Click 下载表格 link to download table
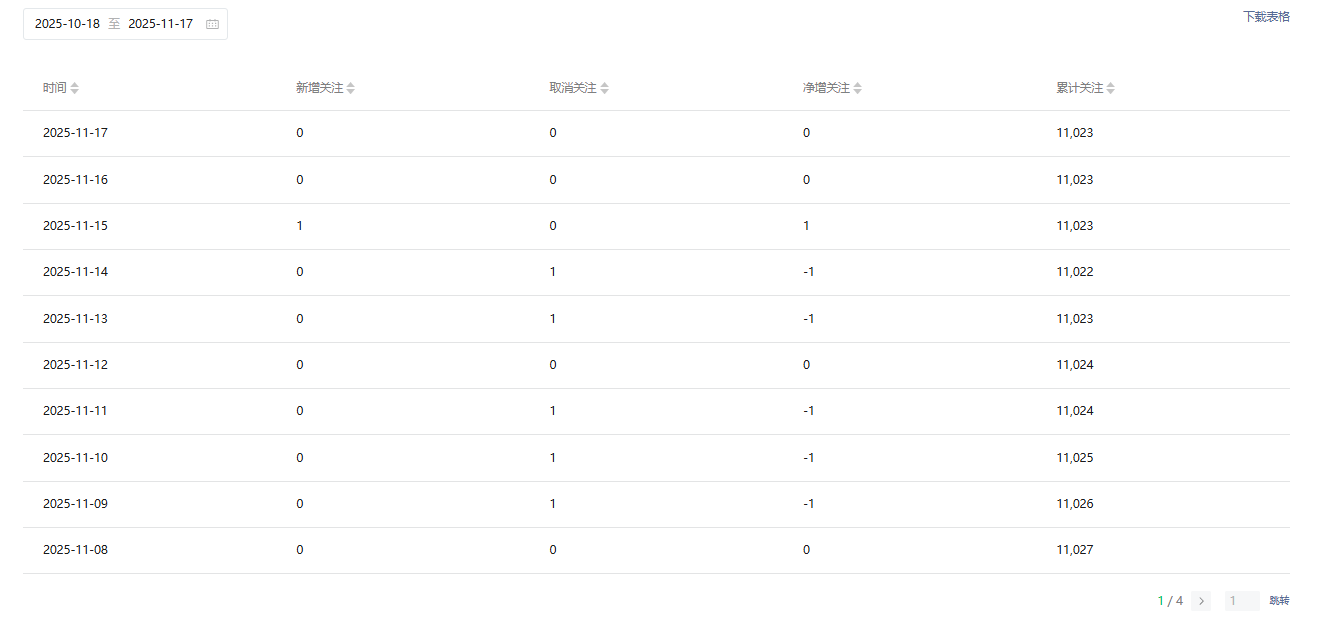1321x629 pixels. 1266,17
